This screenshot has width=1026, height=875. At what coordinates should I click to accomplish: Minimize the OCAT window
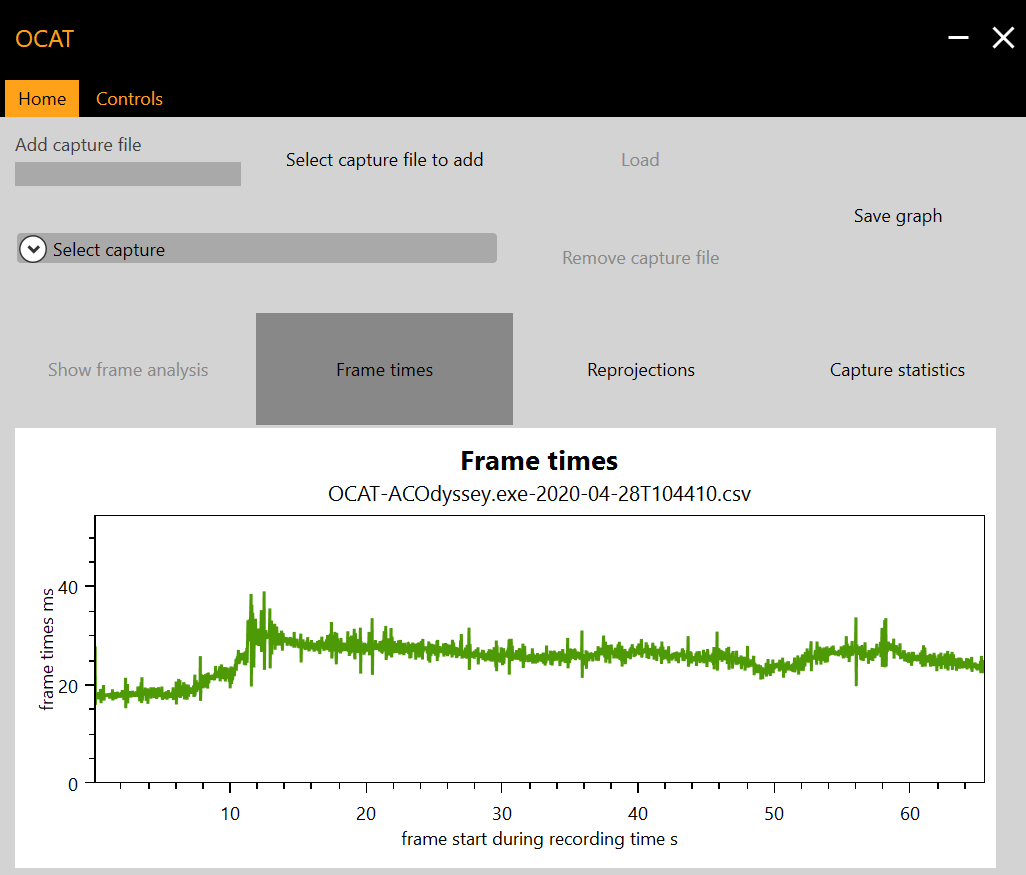click(958, 38)
